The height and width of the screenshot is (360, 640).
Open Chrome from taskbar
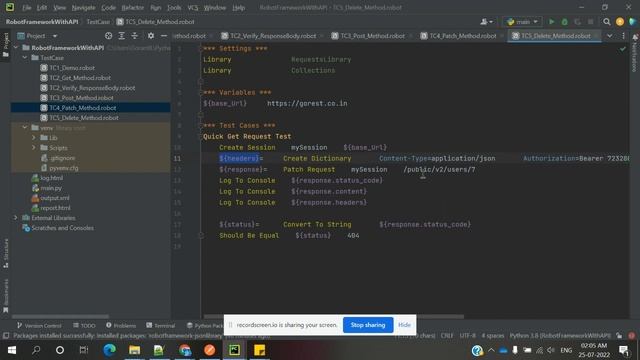click(x=184, y=350)
